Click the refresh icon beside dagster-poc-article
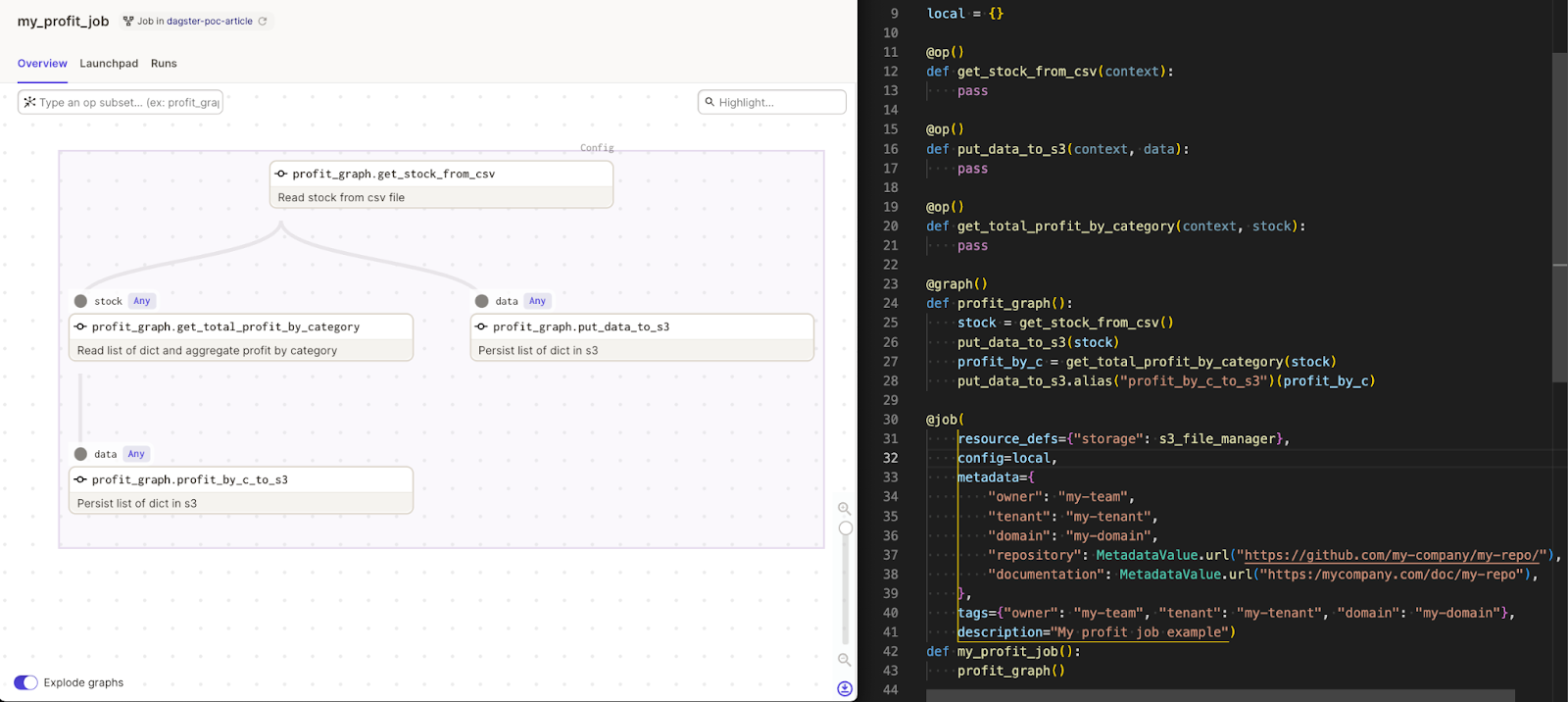 pyautogui.click(x=263, y=22)
